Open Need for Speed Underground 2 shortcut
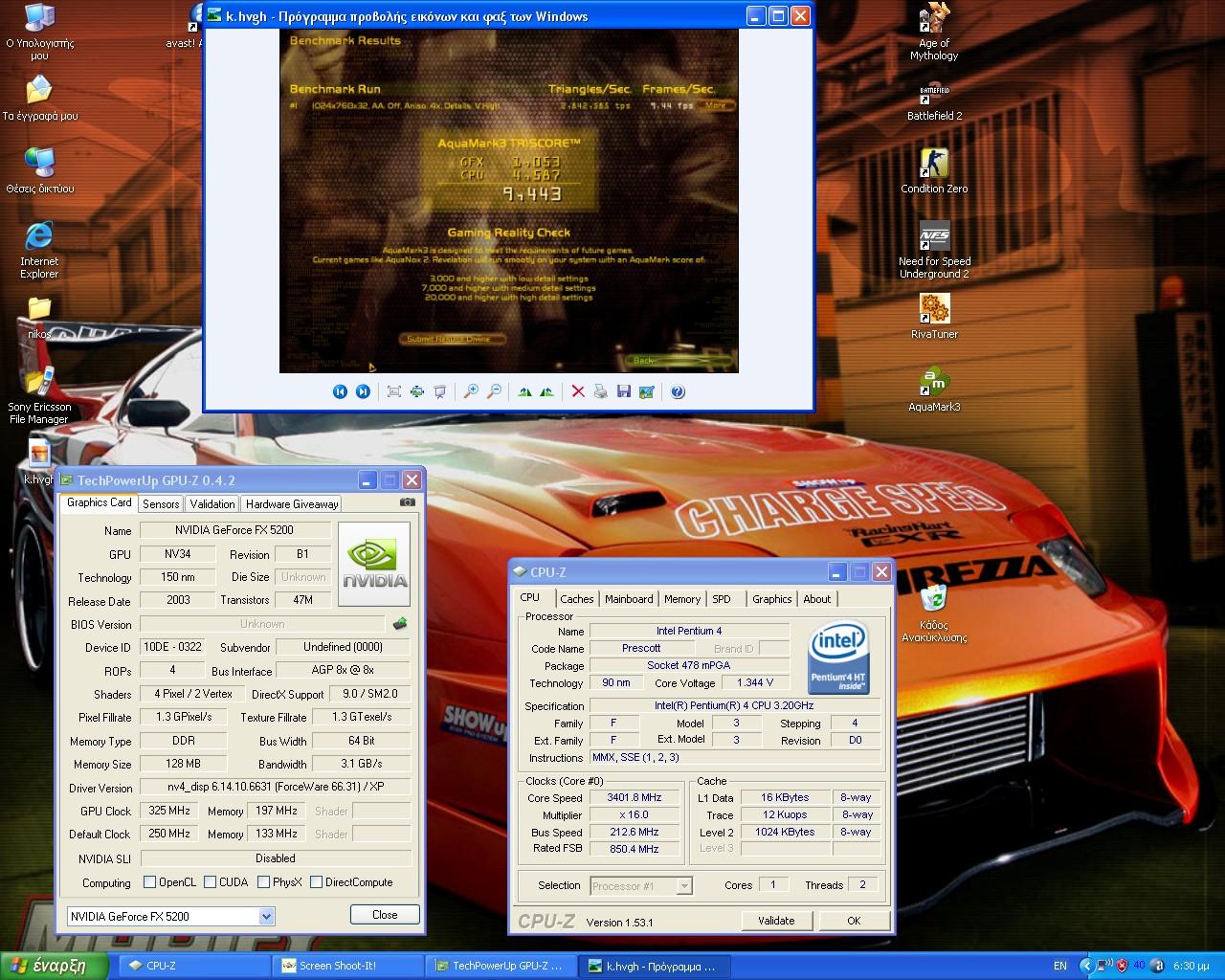The image size is (1225, 980). pos(934,250)
